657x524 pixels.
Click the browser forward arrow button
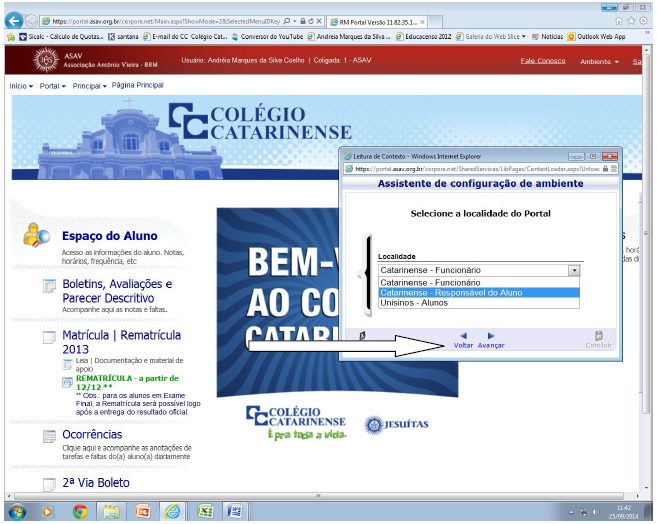coord(31,21)
